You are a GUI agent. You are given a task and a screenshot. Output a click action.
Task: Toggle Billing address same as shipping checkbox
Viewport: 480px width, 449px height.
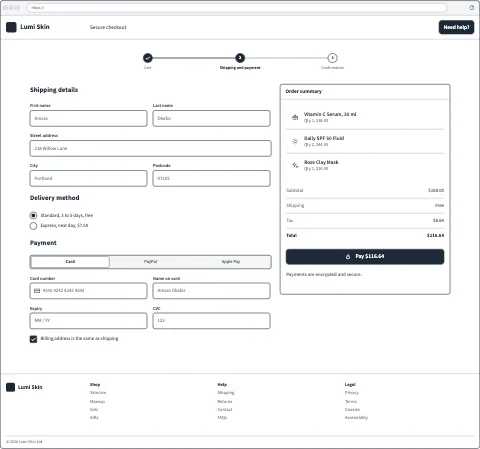tap(33, 339)
